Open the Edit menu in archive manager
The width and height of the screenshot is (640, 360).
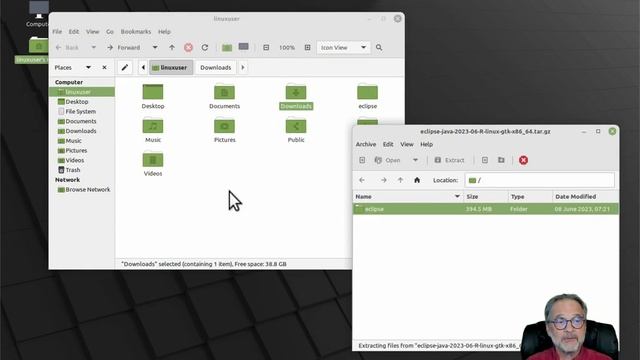(388, 144)
